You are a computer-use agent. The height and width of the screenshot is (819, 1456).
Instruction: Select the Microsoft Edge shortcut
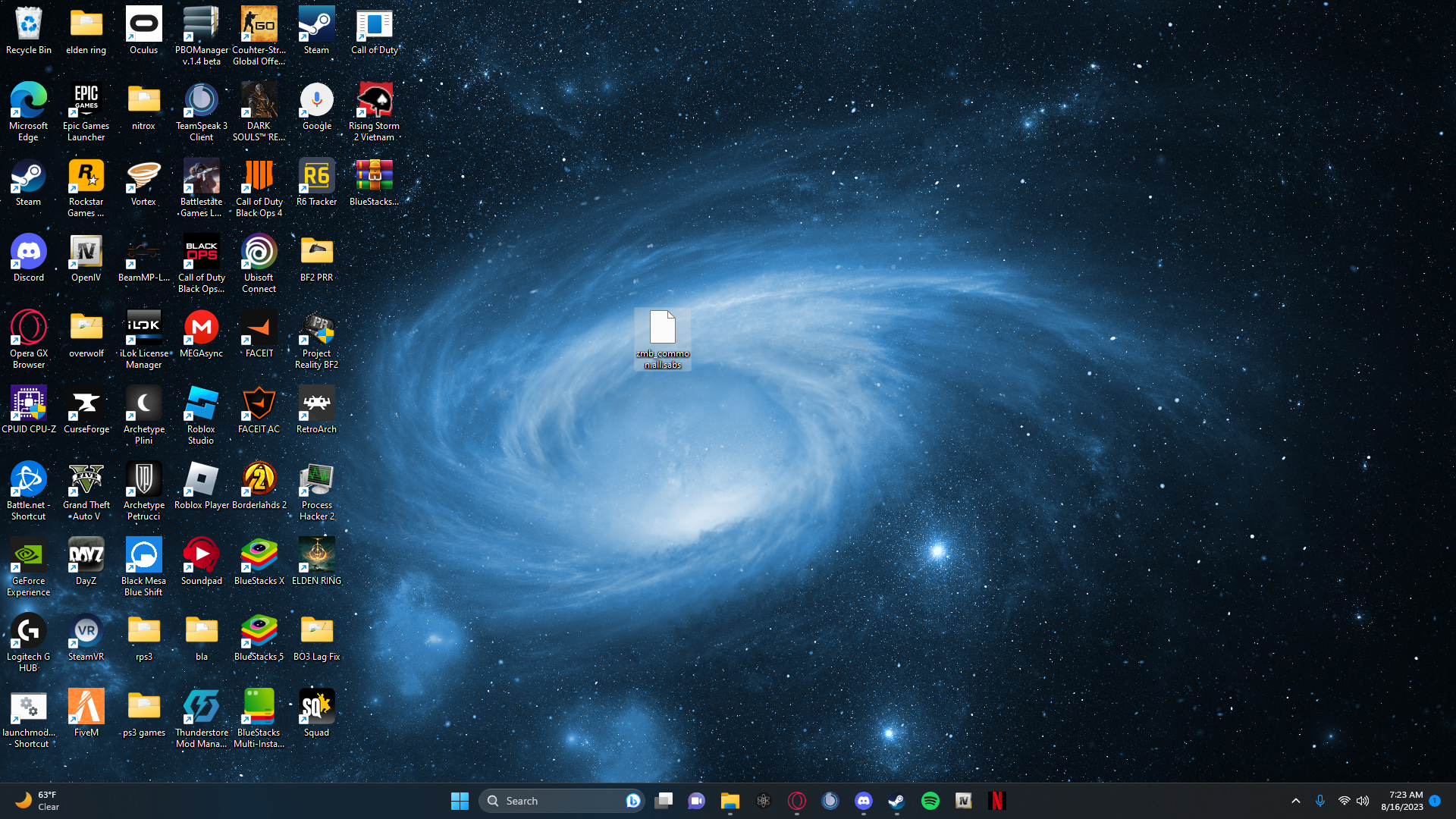coord(28,111)
